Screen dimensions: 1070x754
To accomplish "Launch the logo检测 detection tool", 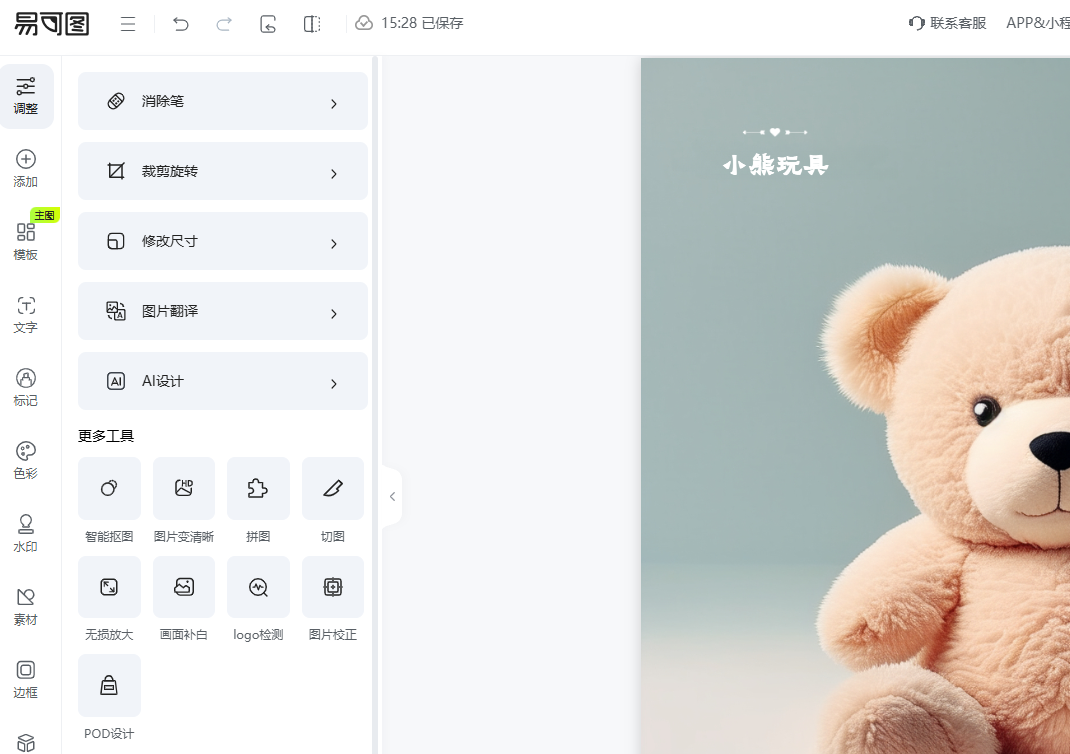I will tap(258, 587).
